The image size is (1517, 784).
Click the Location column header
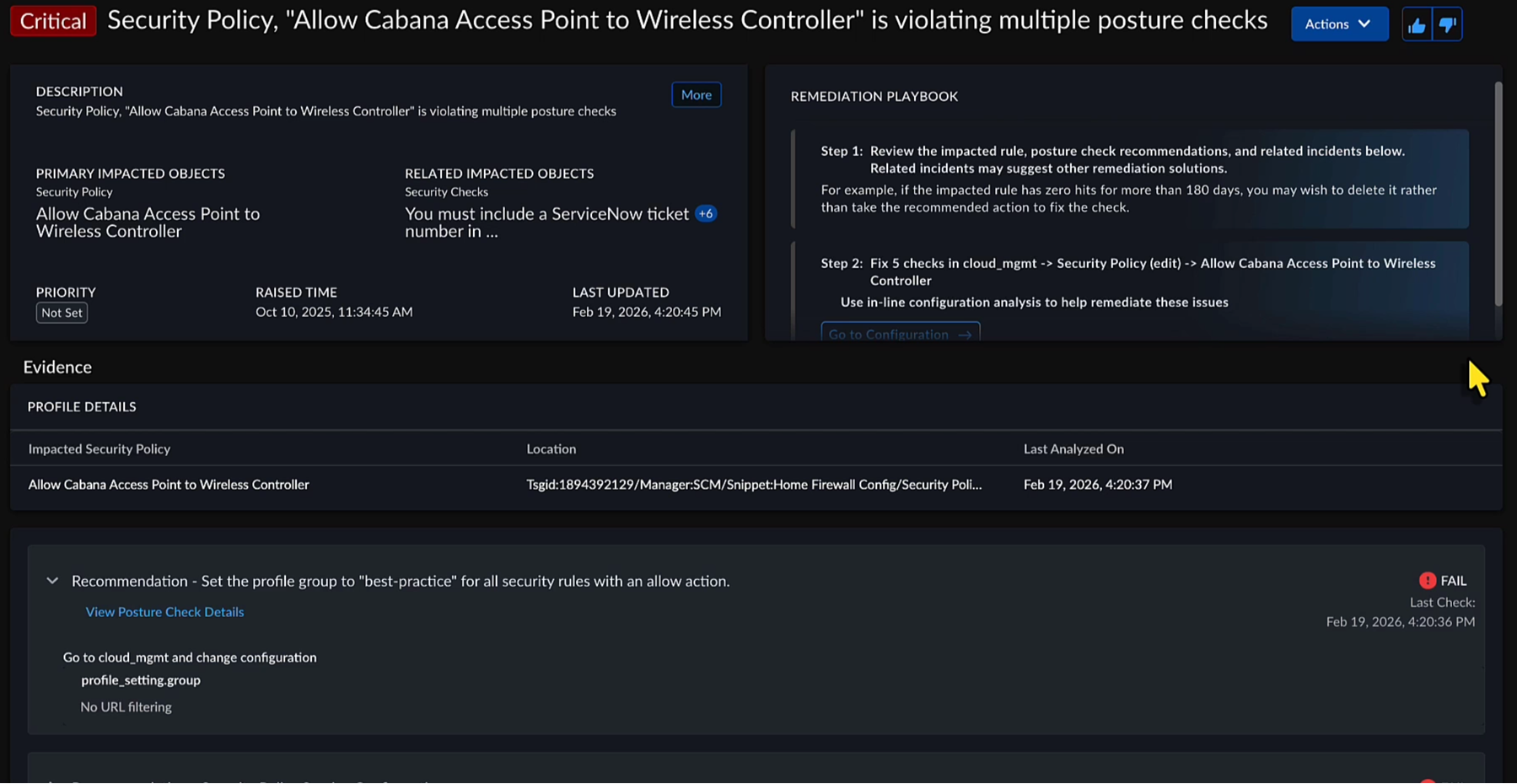point(551,448)
